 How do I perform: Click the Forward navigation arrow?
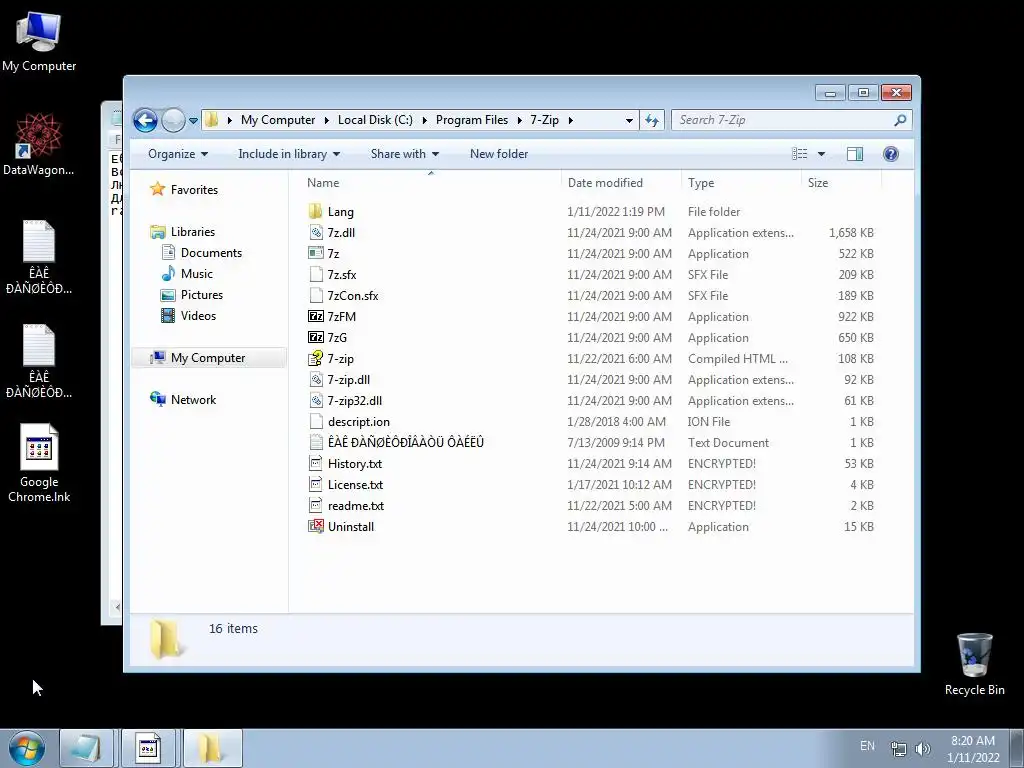coord(173,120)
